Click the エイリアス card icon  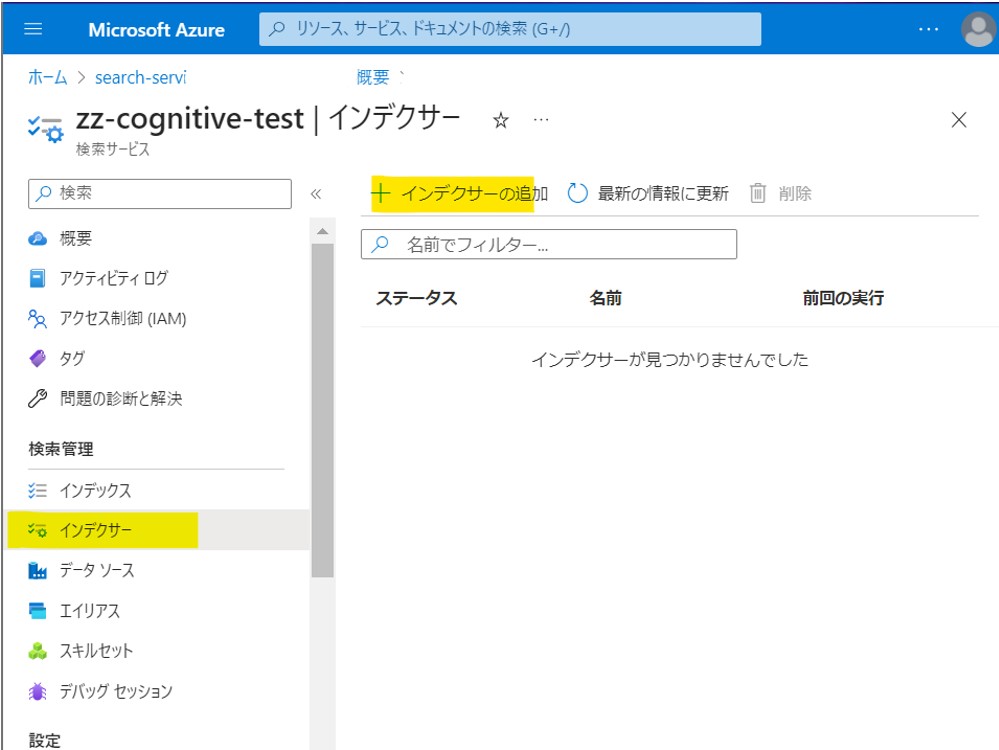38,610
